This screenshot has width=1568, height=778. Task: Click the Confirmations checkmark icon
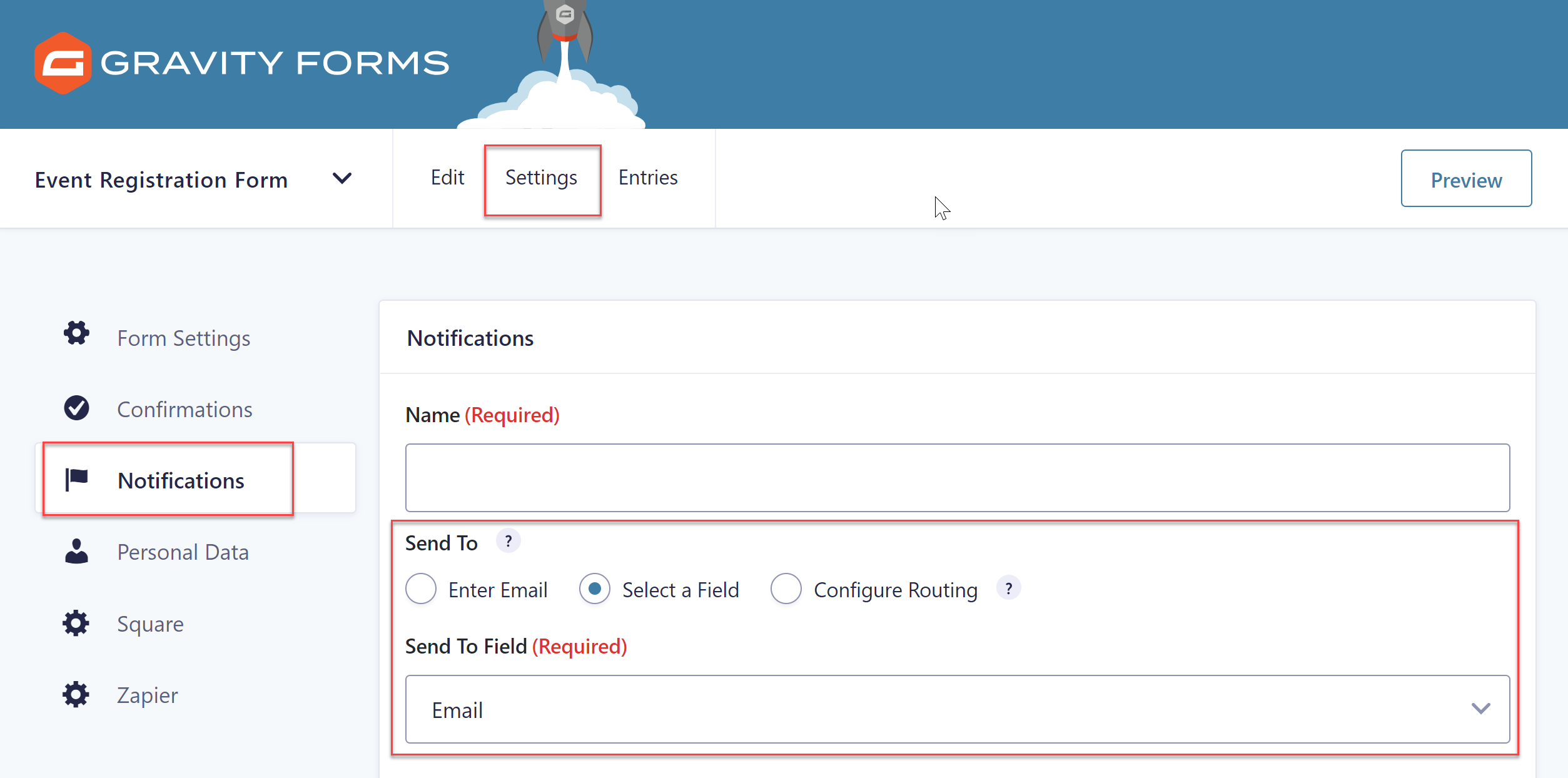[x=76, y=408]
